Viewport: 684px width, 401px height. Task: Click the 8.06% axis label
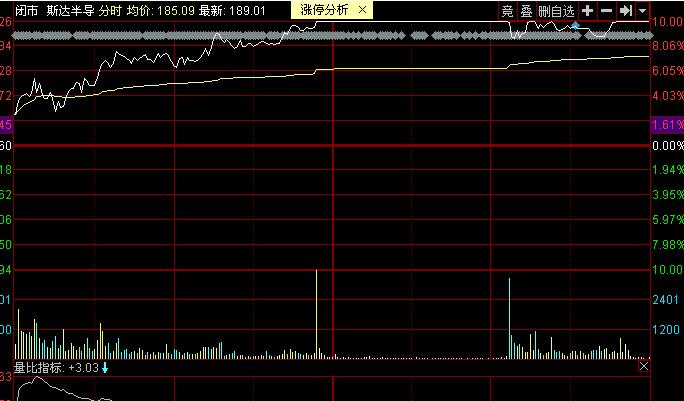point(668,45)
